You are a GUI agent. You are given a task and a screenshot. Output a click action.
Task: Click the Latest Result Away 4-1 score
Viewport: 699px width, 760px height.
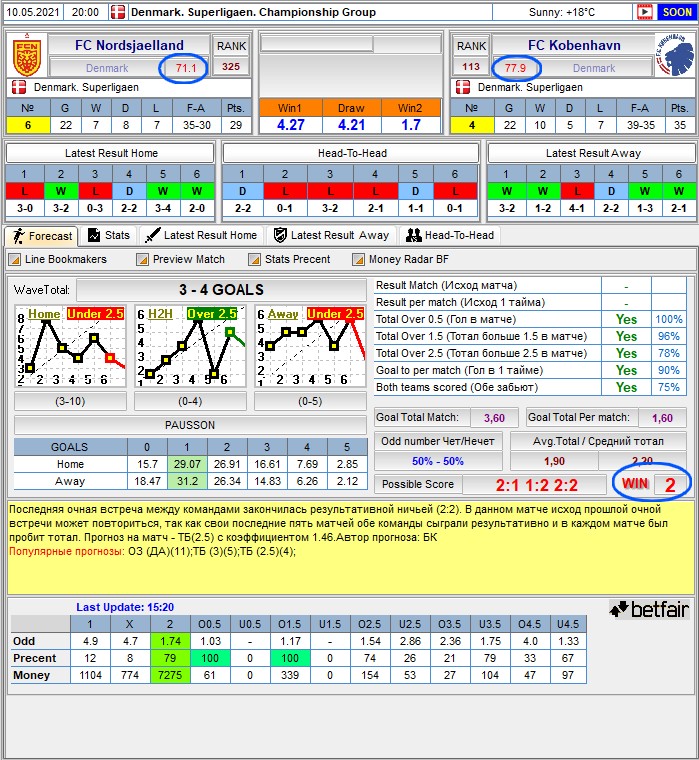tap(577, 208)
